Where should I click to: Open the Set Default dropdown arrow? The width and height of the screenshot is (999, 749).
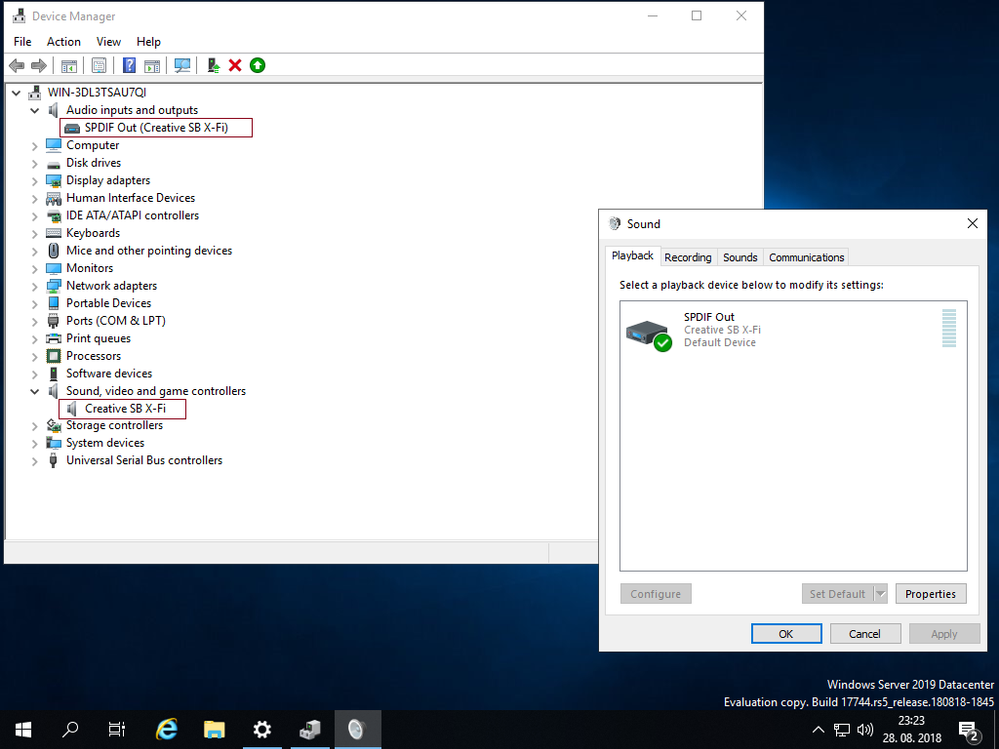click(x=880, y=594)
